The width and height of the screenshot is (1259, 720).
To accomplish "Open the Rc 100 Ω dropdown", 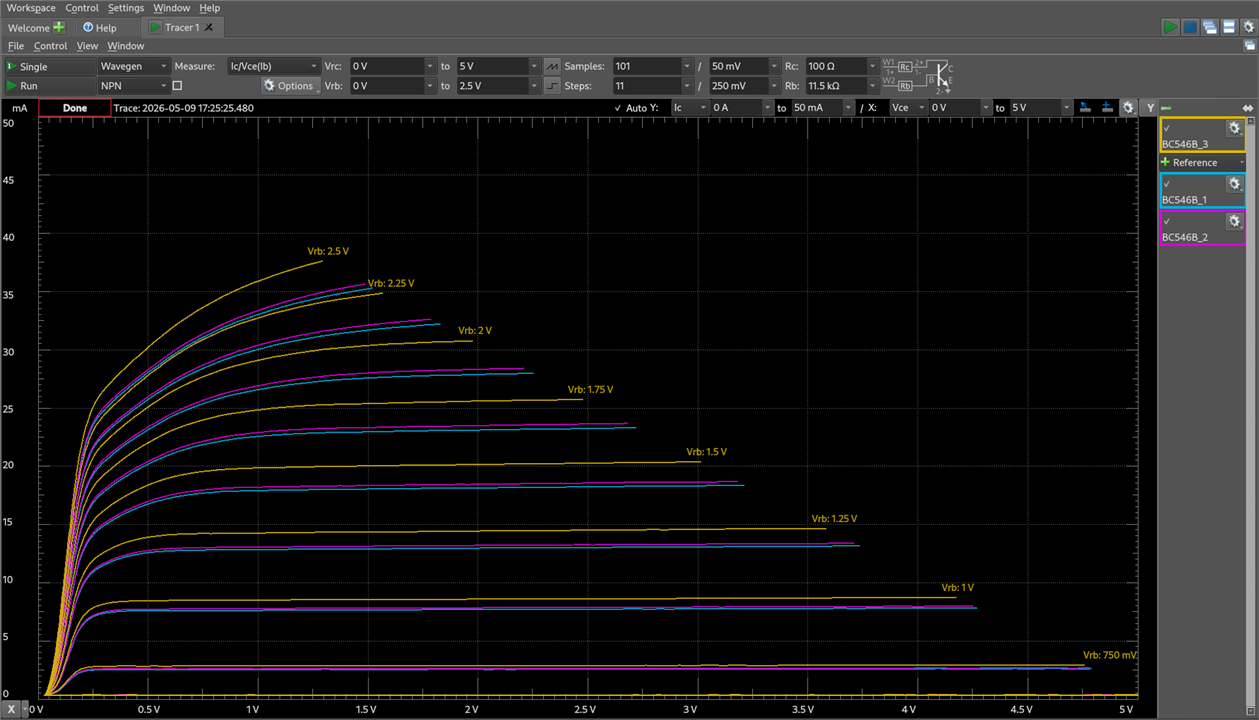I will (841, 66).
